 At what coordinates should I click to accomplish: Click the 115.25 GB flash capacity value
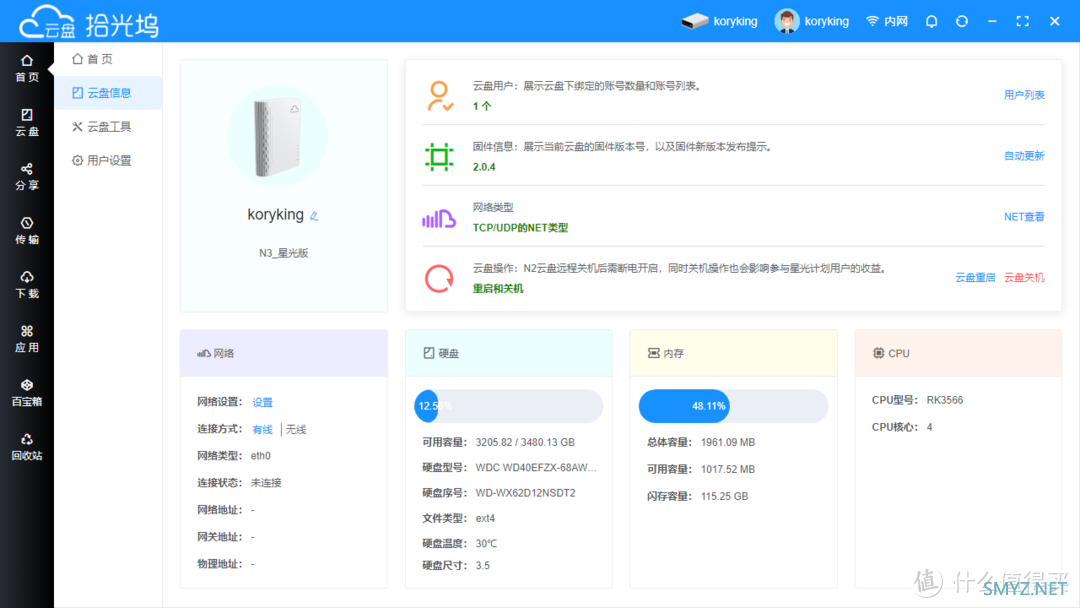[724, 496]
